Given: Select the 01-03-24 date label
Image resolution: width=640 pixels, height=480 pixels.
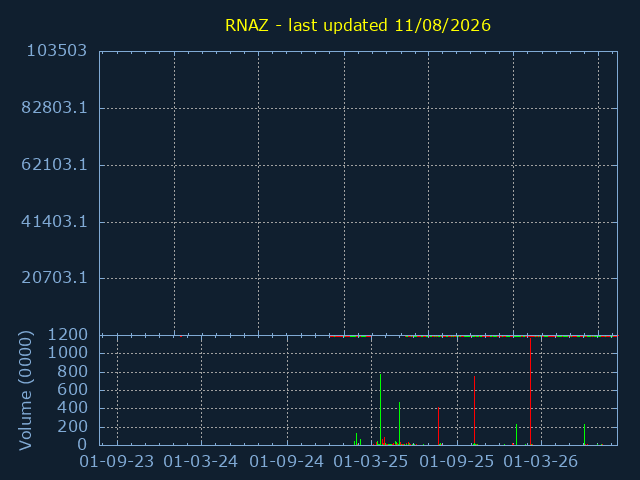Looking at the screenshot, I should (x=200, y=462).
